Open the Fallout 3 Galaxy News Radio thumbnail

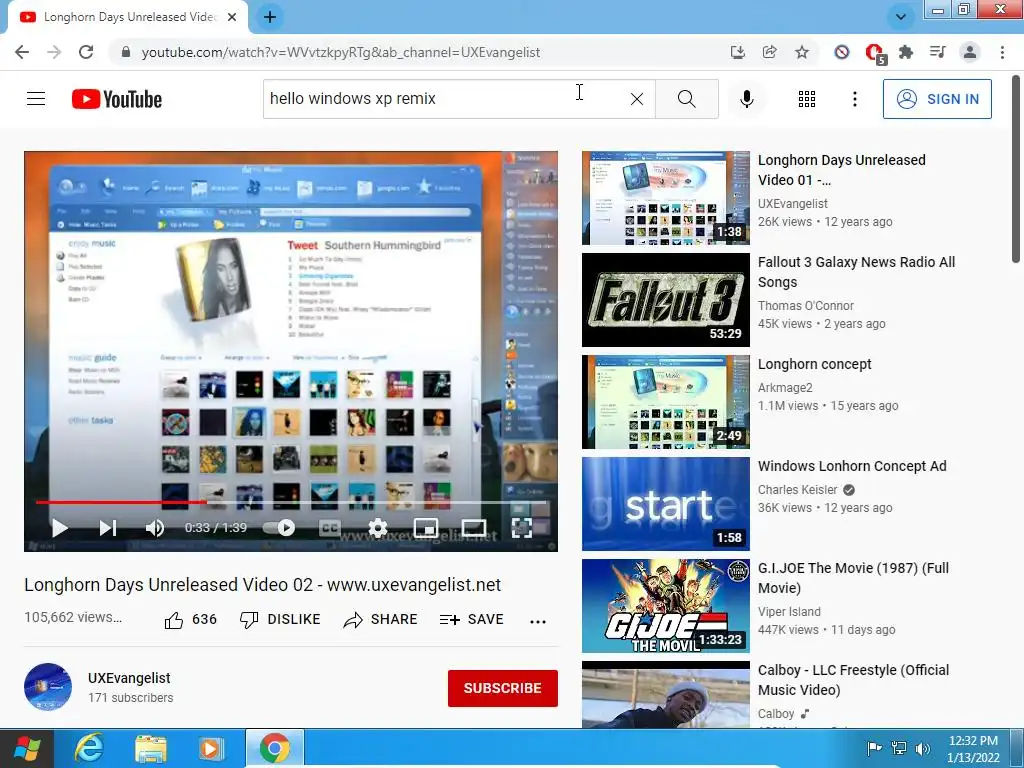665,300
